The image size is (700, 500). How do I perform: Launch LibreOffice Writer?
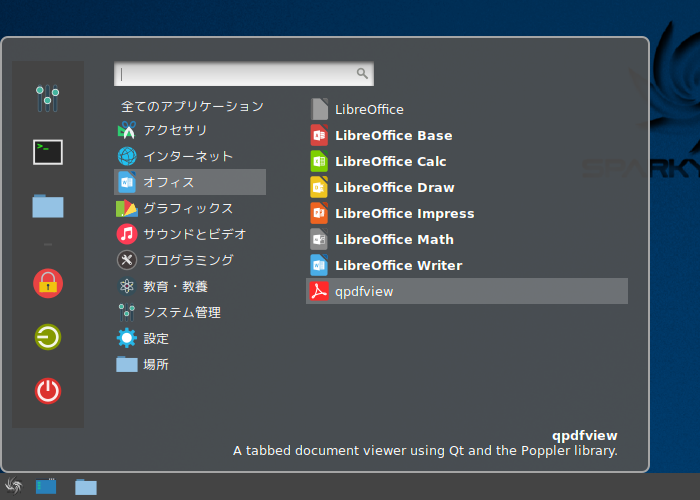[467, 266]
